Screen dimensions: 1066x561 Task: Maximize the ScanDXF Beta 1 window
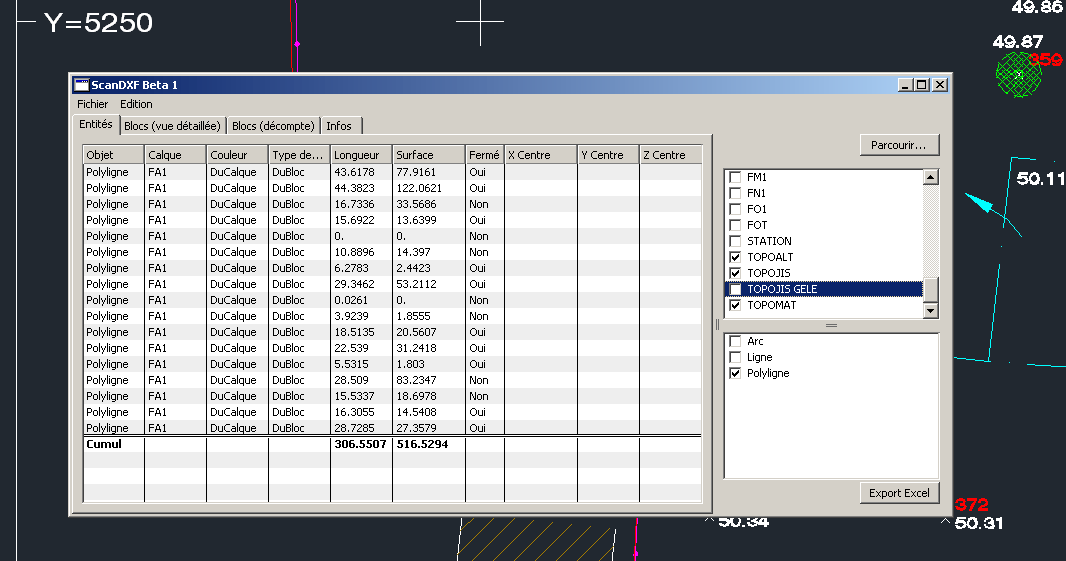(922, 85)
